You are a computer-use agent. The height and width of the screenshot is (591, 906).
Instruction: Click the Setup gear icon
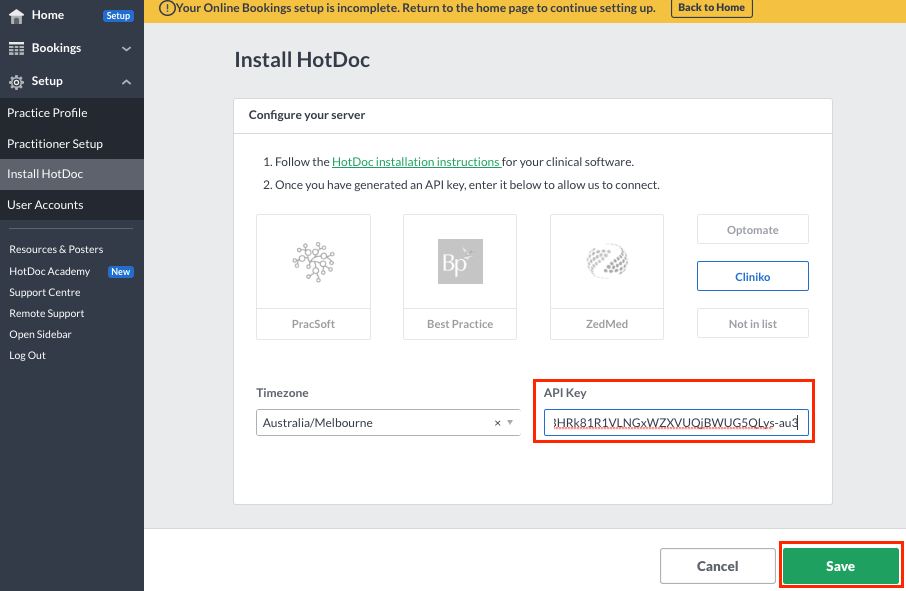[16, 82]
